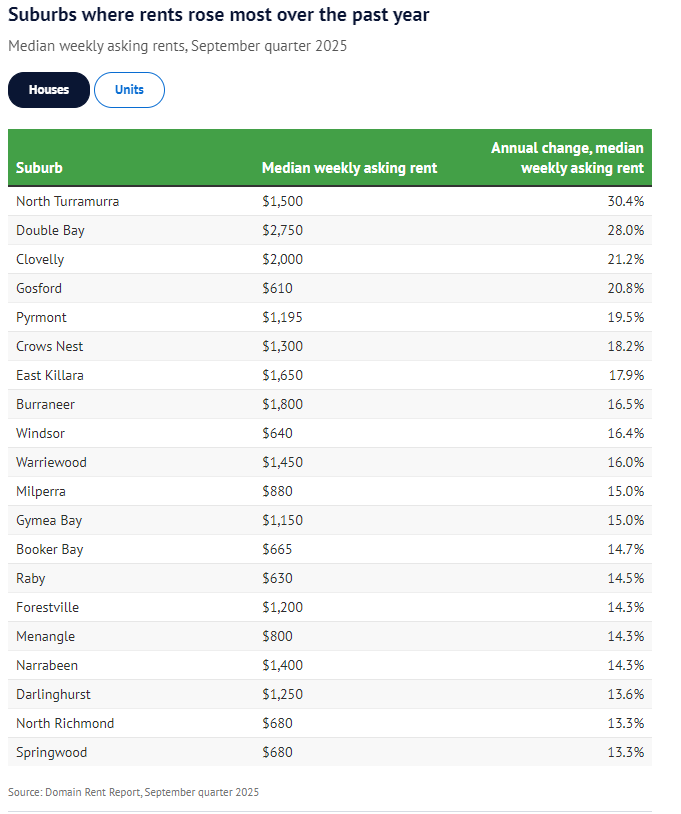
Task: Click the Domain Rent Report source text
Action: [x=133, y=792]
